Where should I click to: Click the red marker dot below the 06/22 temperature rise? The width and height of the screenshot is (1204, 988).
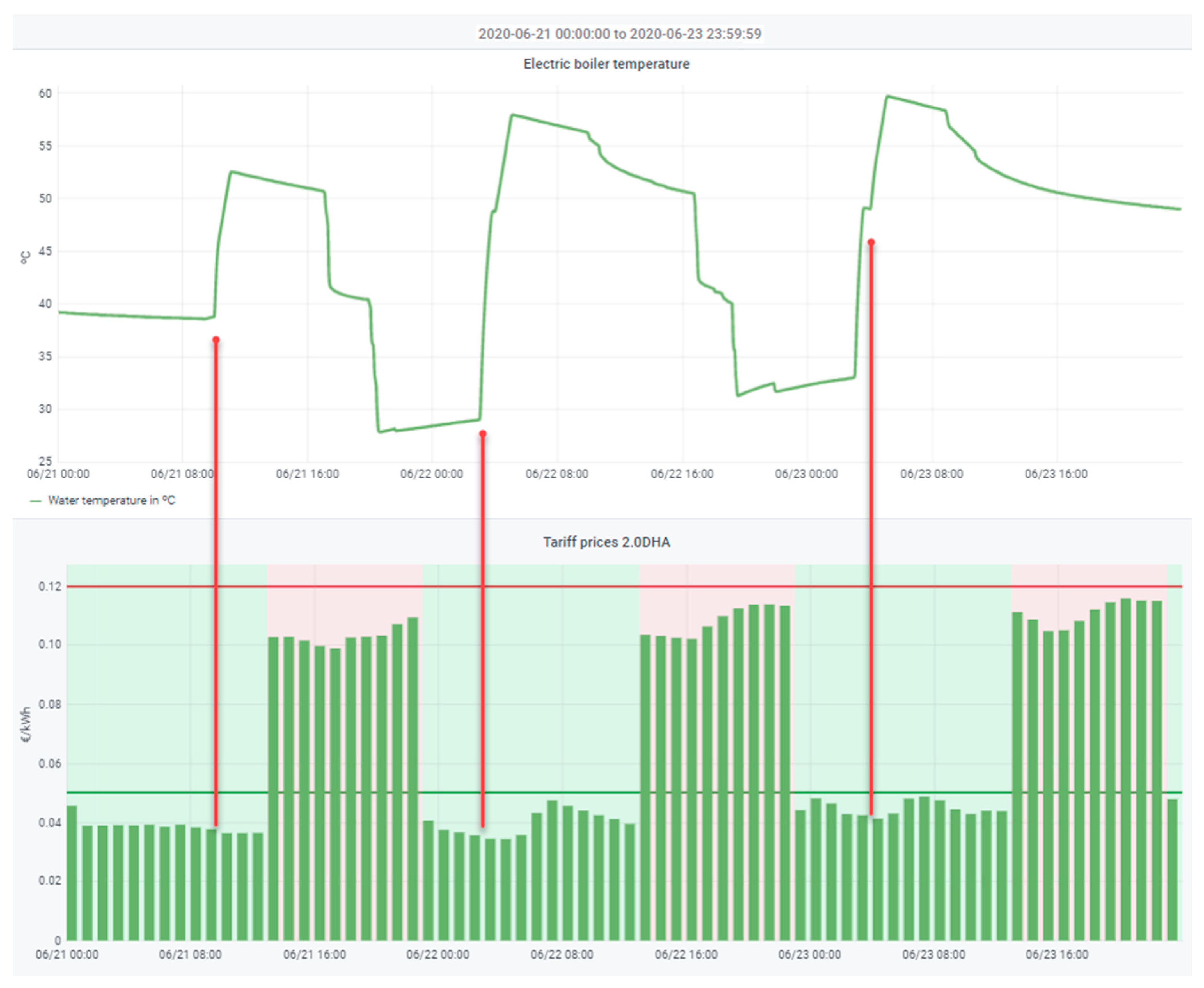(483, 434)
